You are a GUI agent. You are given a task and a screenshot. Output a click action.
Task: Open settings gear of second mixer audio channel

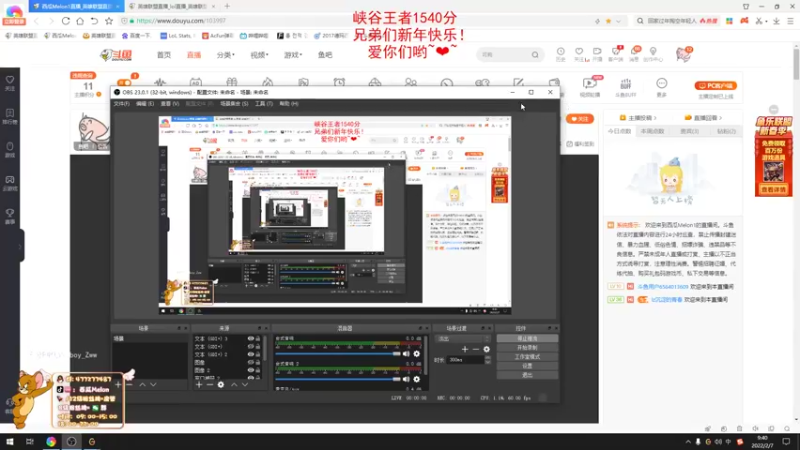416,379
